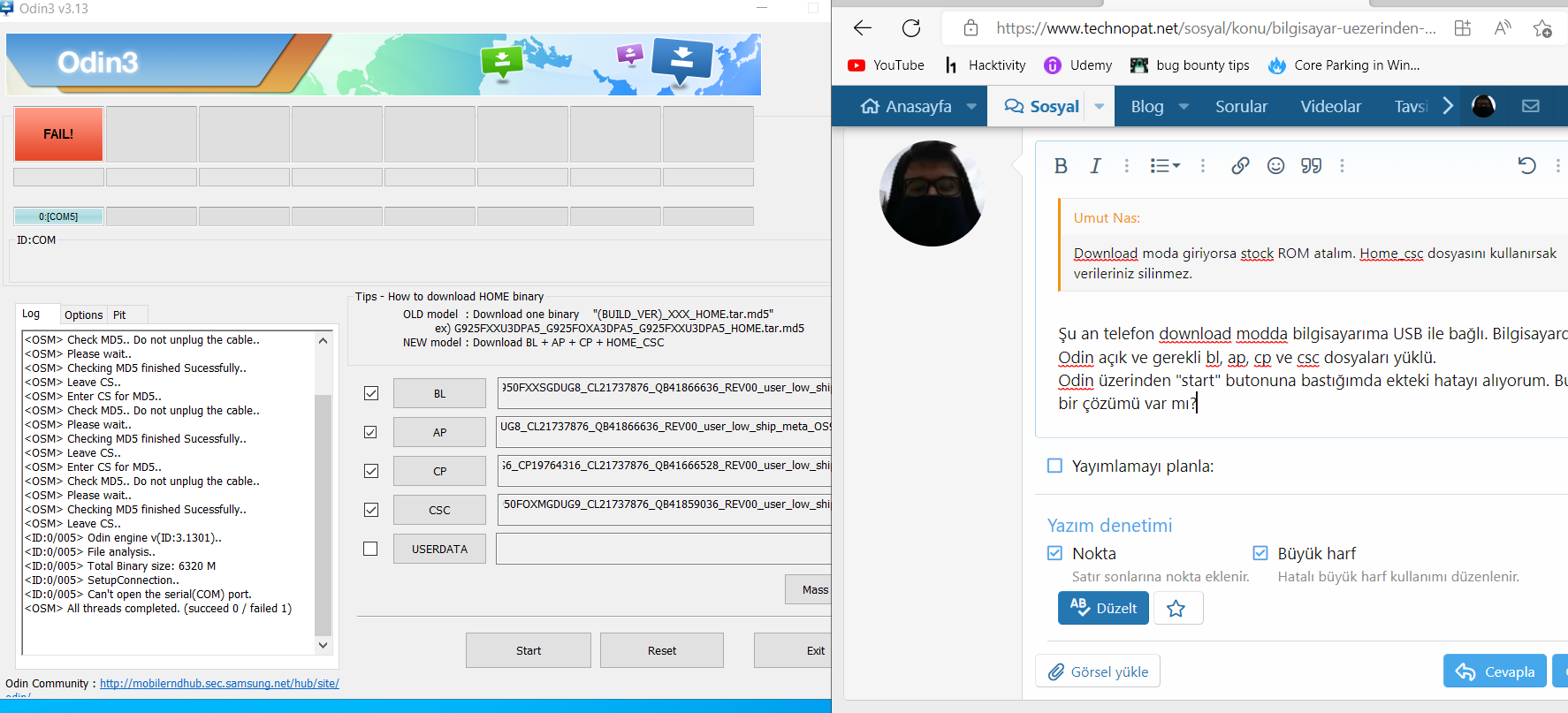The width and height of the screenshot is (1568, 713).
Task: Open the YouTube bookmark
Action: point(886,65)
